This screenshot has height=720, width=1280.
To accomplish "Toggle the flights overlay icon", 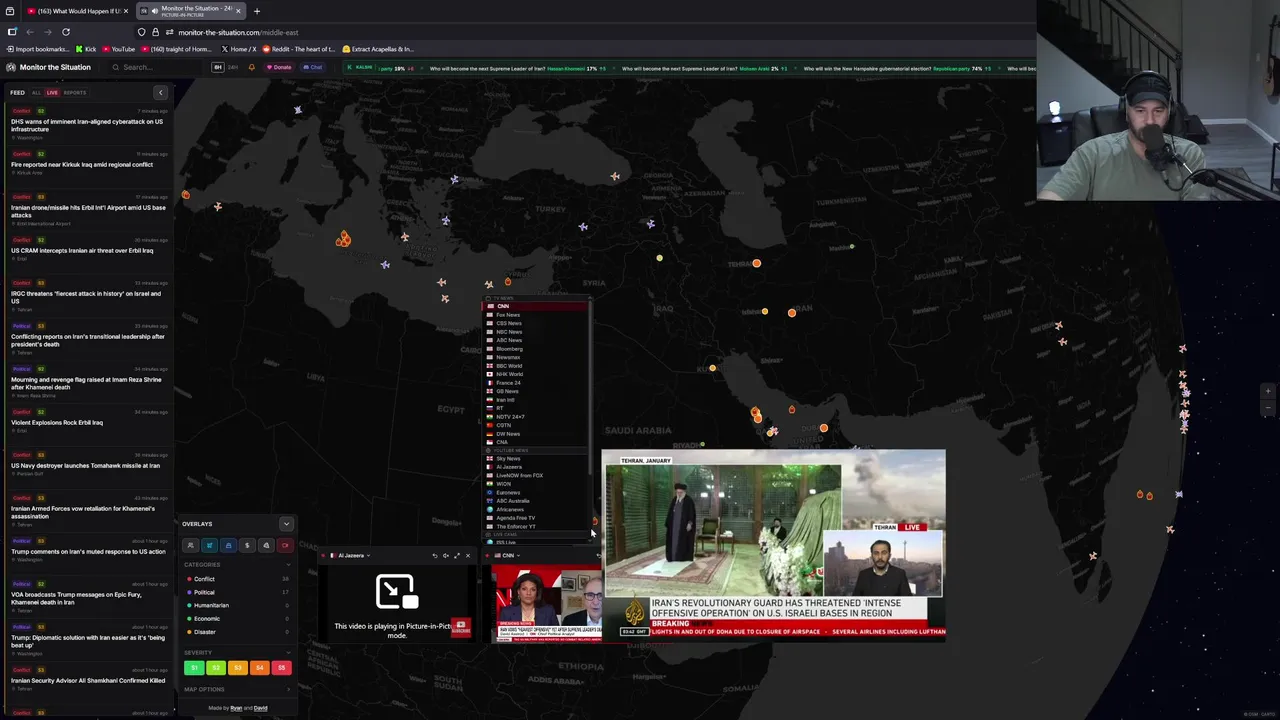I will (209, 545).
